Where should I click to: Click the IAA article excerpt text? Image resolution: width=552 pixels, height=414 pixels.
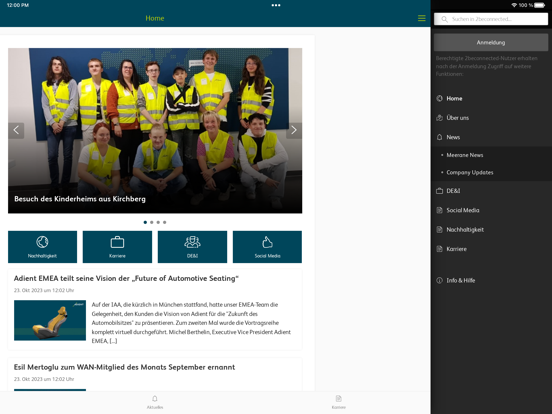click(191, 322)
